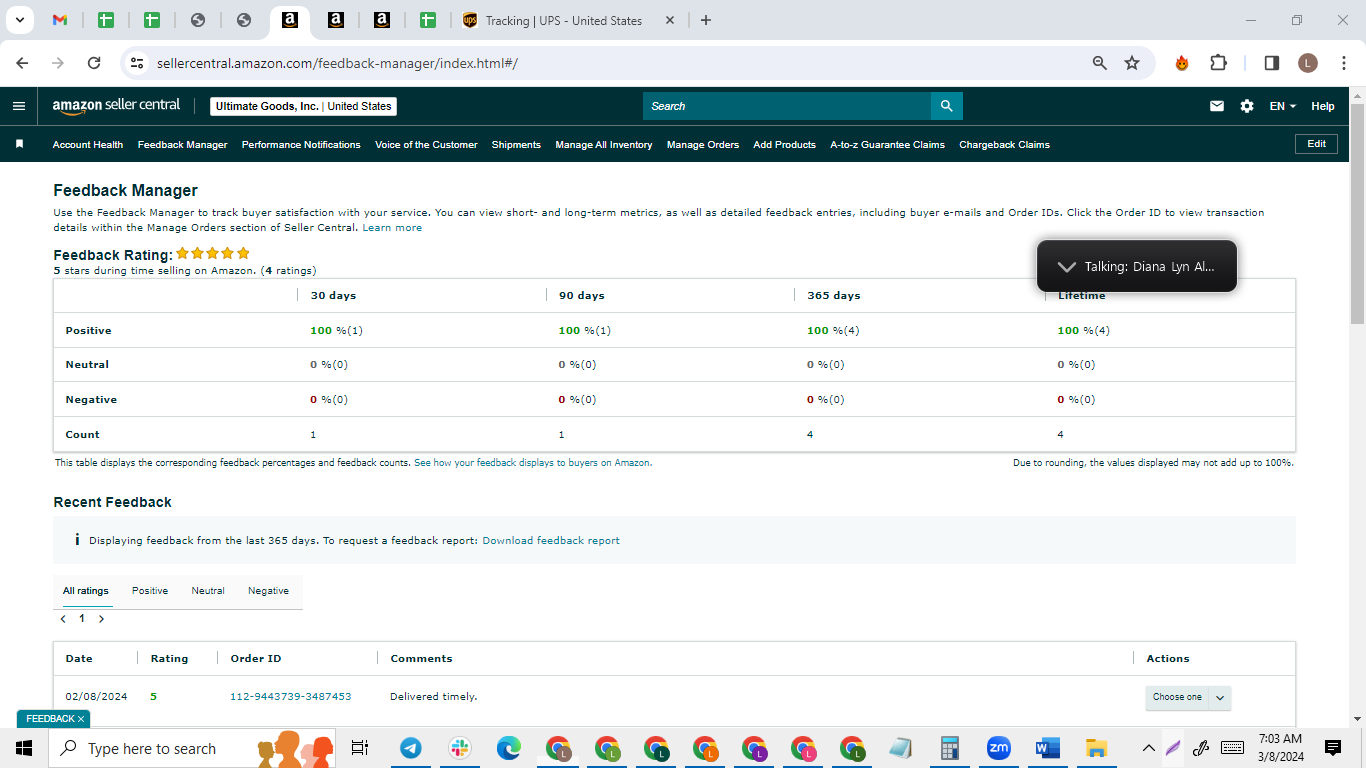Select the Neutral ratings tab
This screenshot has width=1366, height=768.
pyautogui.click(x=208, y=591)
